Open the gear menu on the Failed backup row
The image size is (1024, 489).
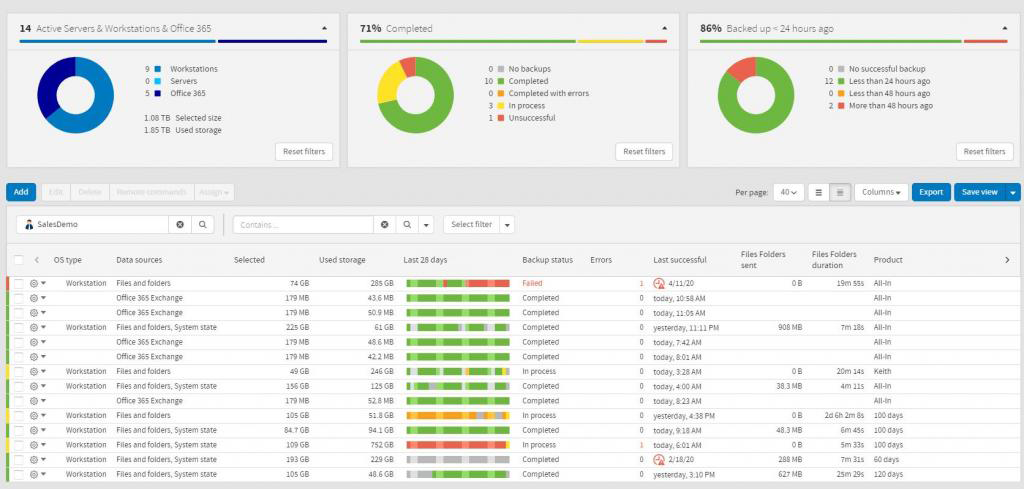38,284
